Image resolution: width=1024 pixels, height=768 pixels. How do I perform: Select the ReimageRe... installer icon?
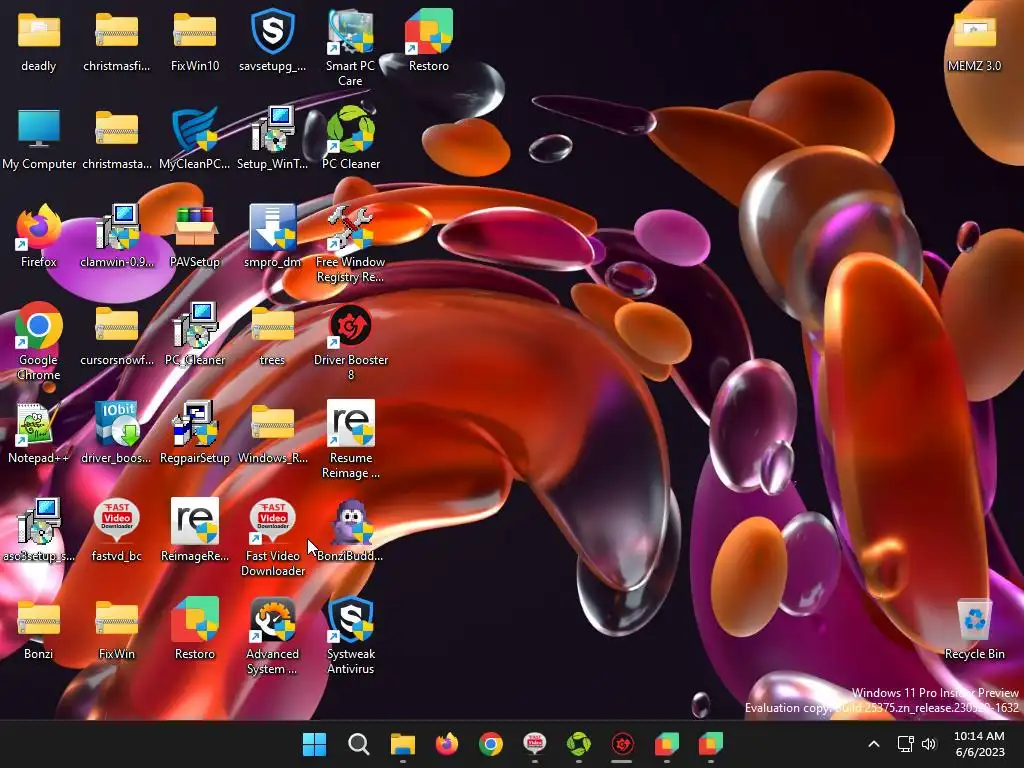pos(195,521)
